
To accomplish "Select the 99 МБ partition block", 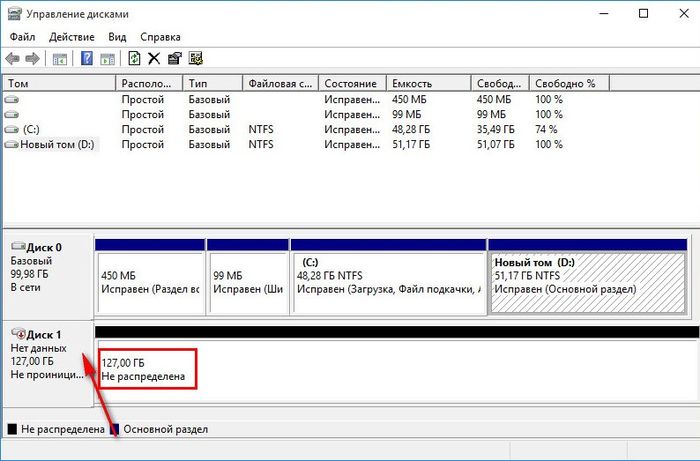I will tap(248, 277).
